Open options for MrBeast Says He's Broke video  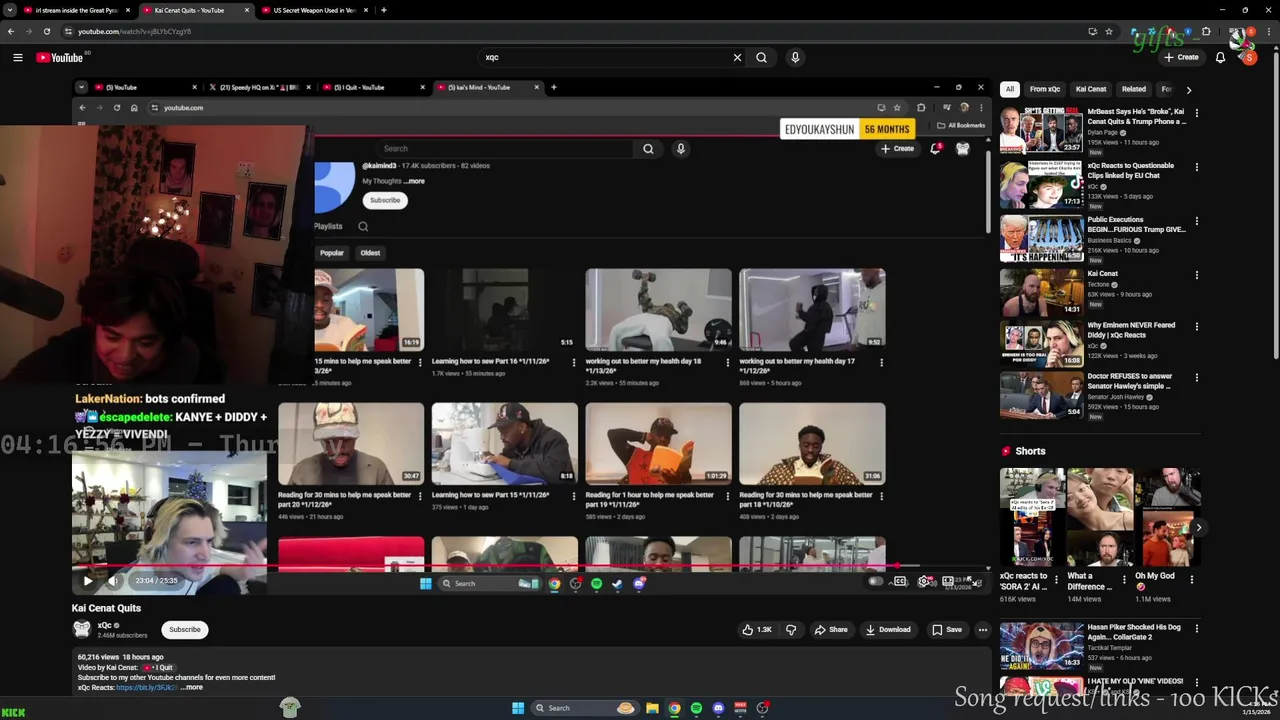(1196, 112)
